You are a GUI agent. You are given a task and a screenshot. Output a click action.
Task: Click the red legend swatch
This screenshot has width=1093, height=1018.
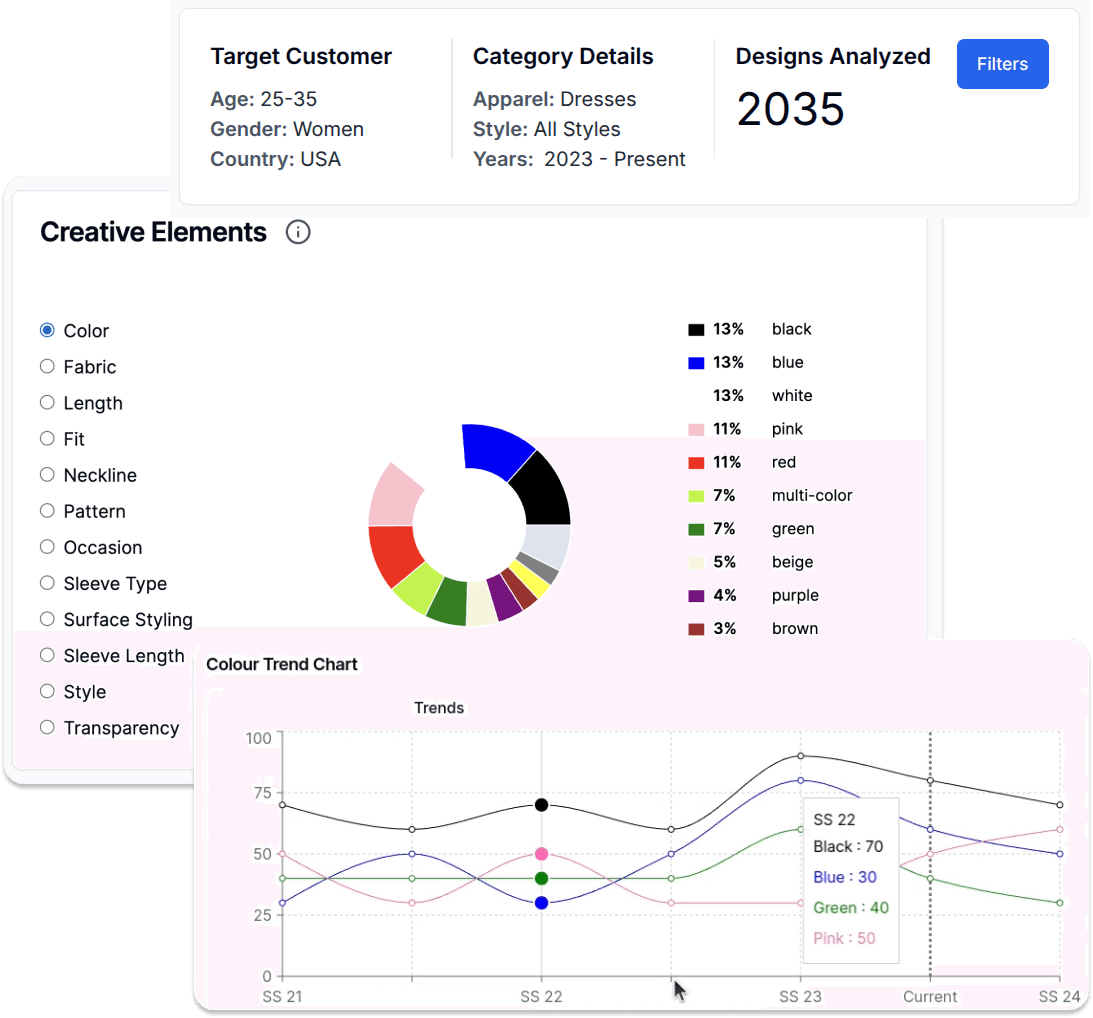click(x=695, y=462)
